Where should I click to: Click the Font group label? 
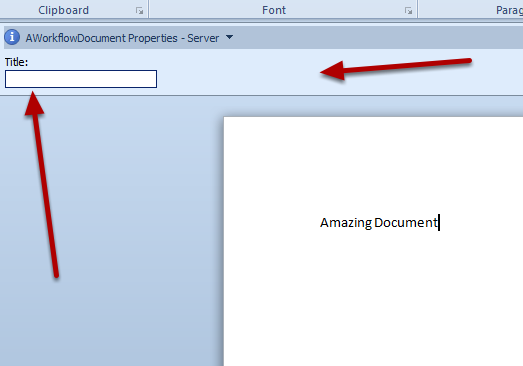point(274,10)
